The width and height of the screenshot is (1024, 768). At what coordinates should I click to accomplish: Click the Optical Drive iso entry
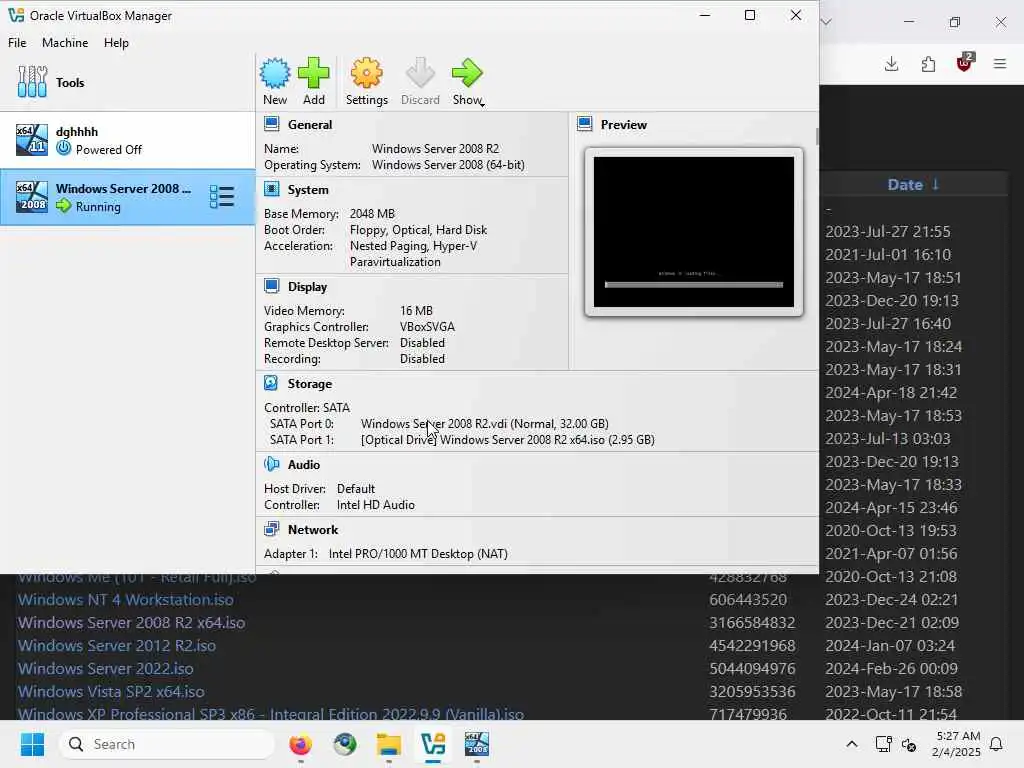[x=507, y=440]
